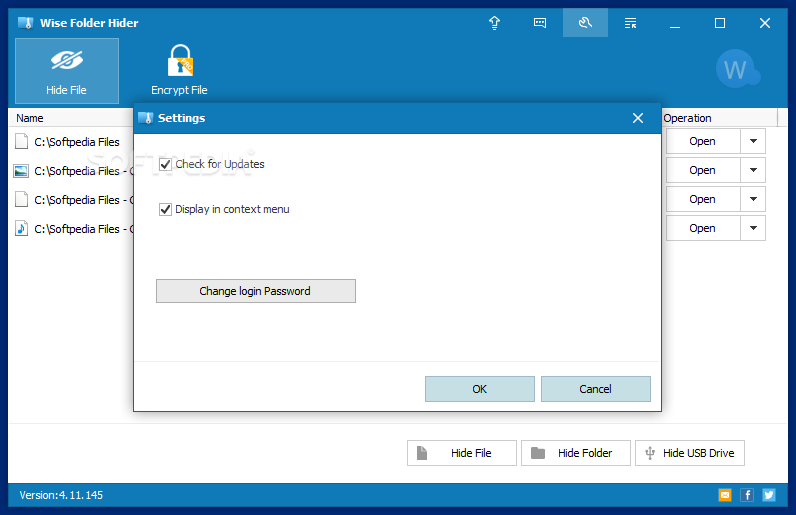This screenshot has height=515, width=796.
Task: Click Change login Password button
Action: pos(256,291)
